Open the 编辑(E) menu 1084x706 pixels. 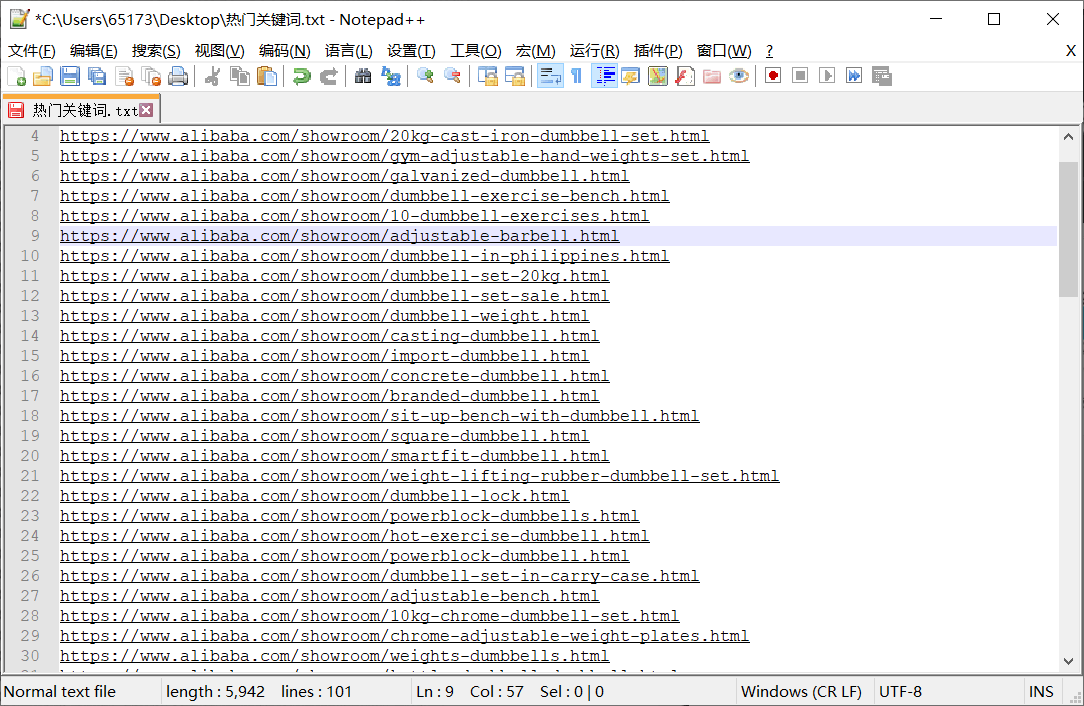coord(93,50)
